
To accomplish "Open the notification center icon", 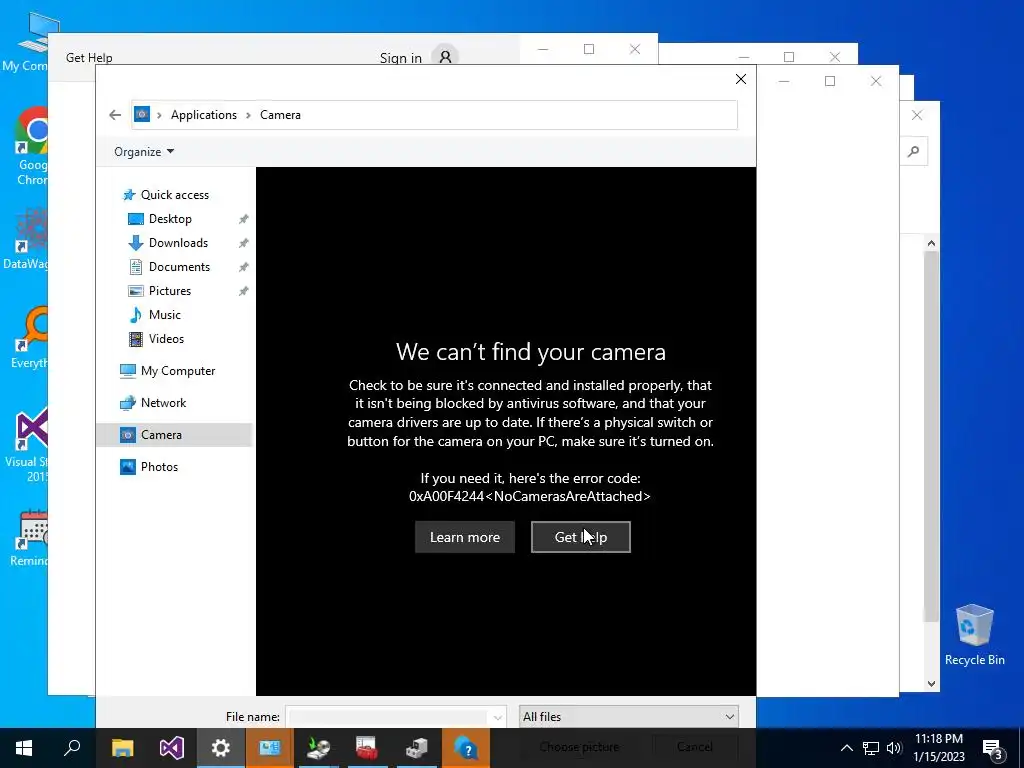I will click(993, 748).
